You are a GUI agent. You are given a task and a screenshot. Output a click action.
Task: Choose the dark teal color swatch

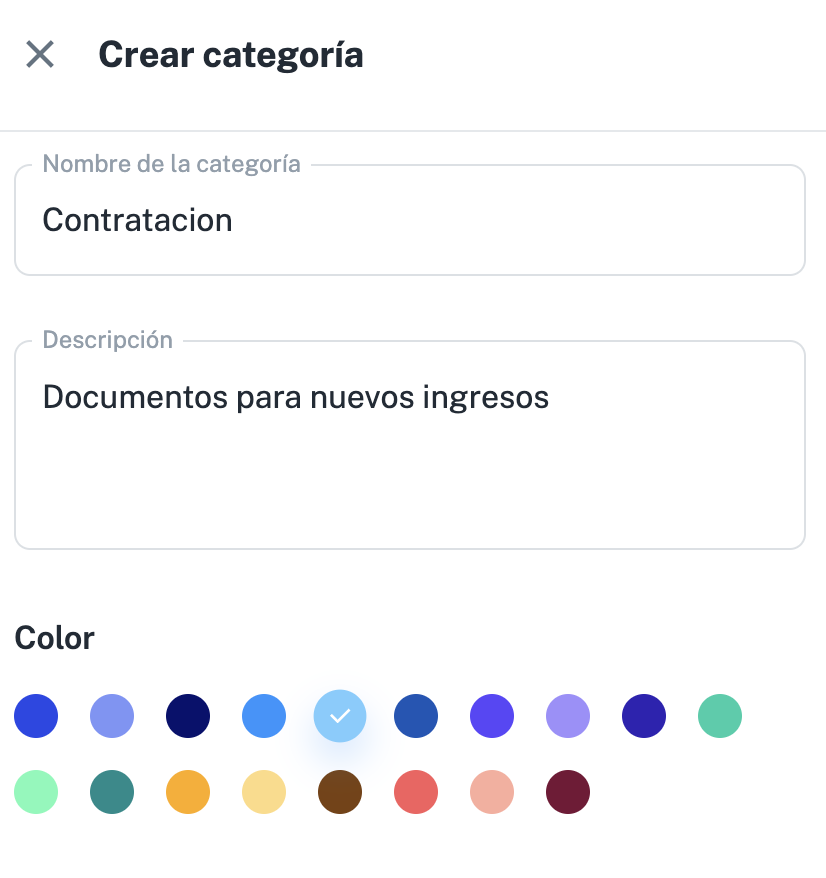point(112,792)
